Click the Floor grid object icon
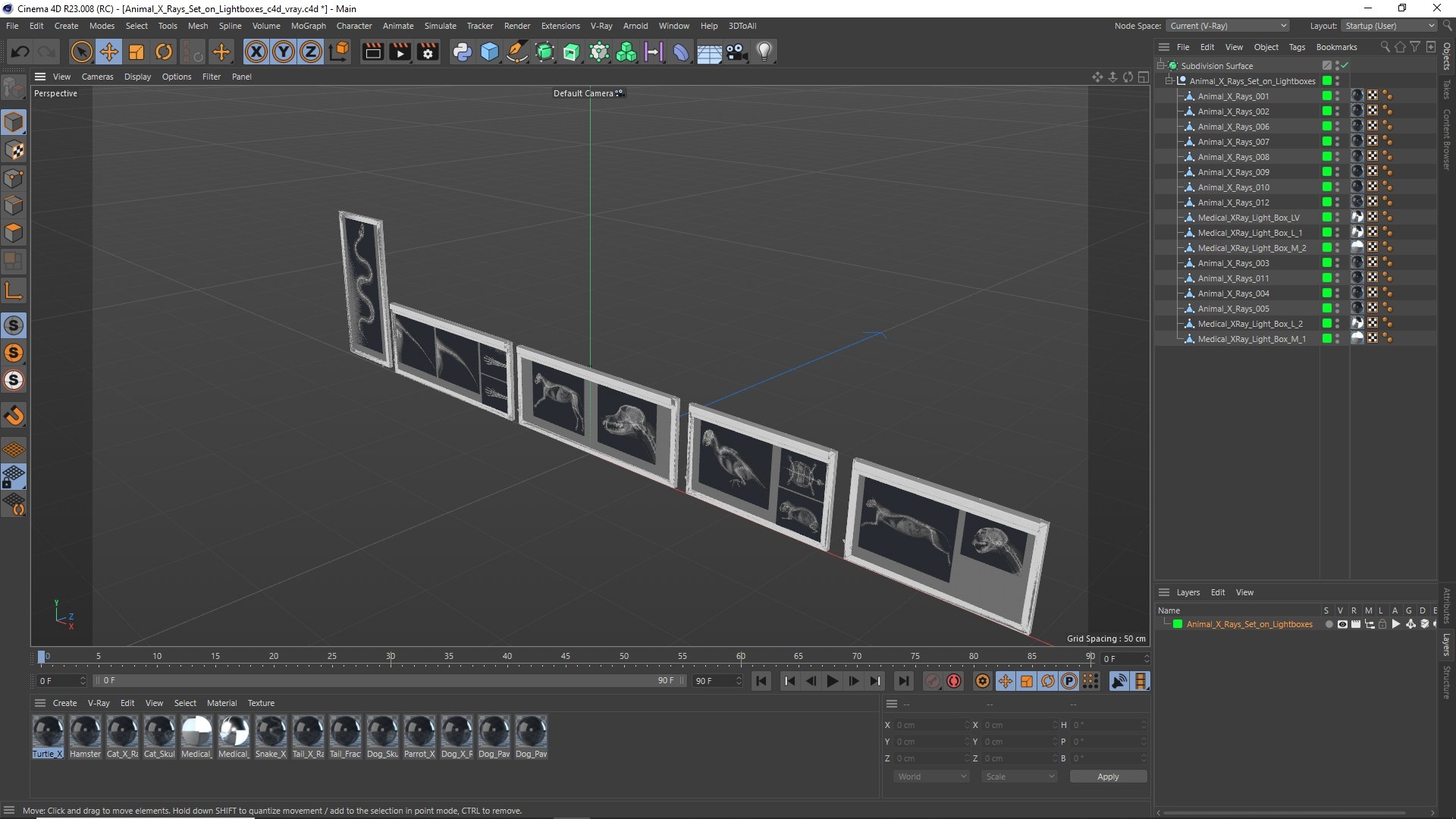Viewport: 1456px width, 819px height. click(x=709, y=52)
